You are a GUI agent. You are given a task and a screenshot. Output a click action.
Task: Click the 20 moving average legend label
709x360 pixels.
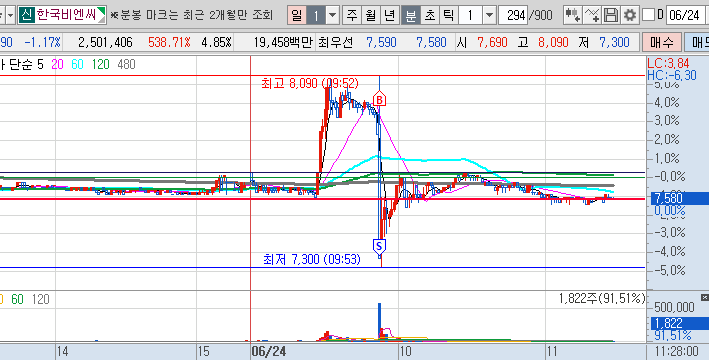[57, 64]
